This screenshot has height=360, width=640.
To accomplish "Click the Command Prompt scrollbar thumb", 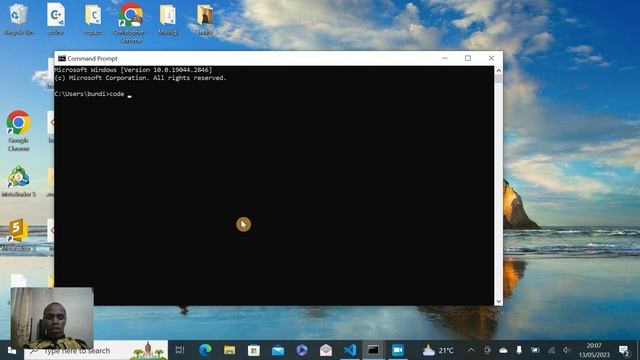I will pos(498,79).
